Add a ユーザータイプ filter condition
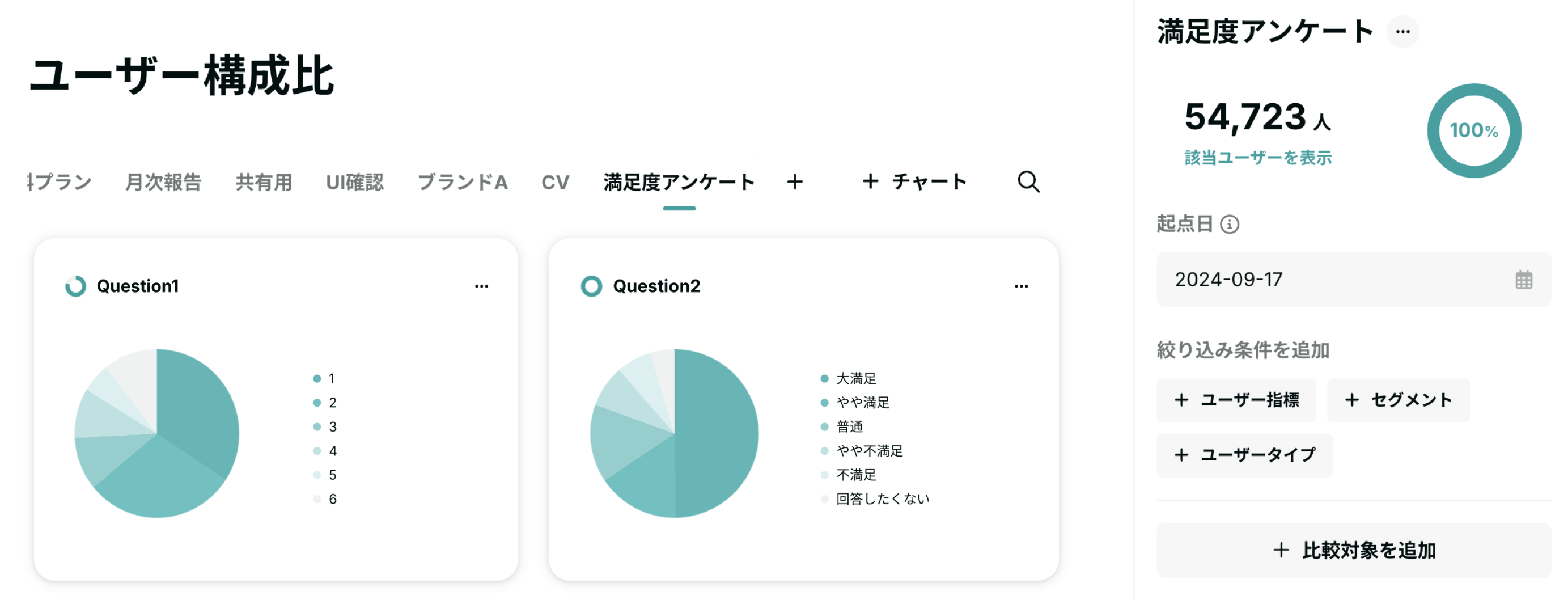 (1244, 455)
